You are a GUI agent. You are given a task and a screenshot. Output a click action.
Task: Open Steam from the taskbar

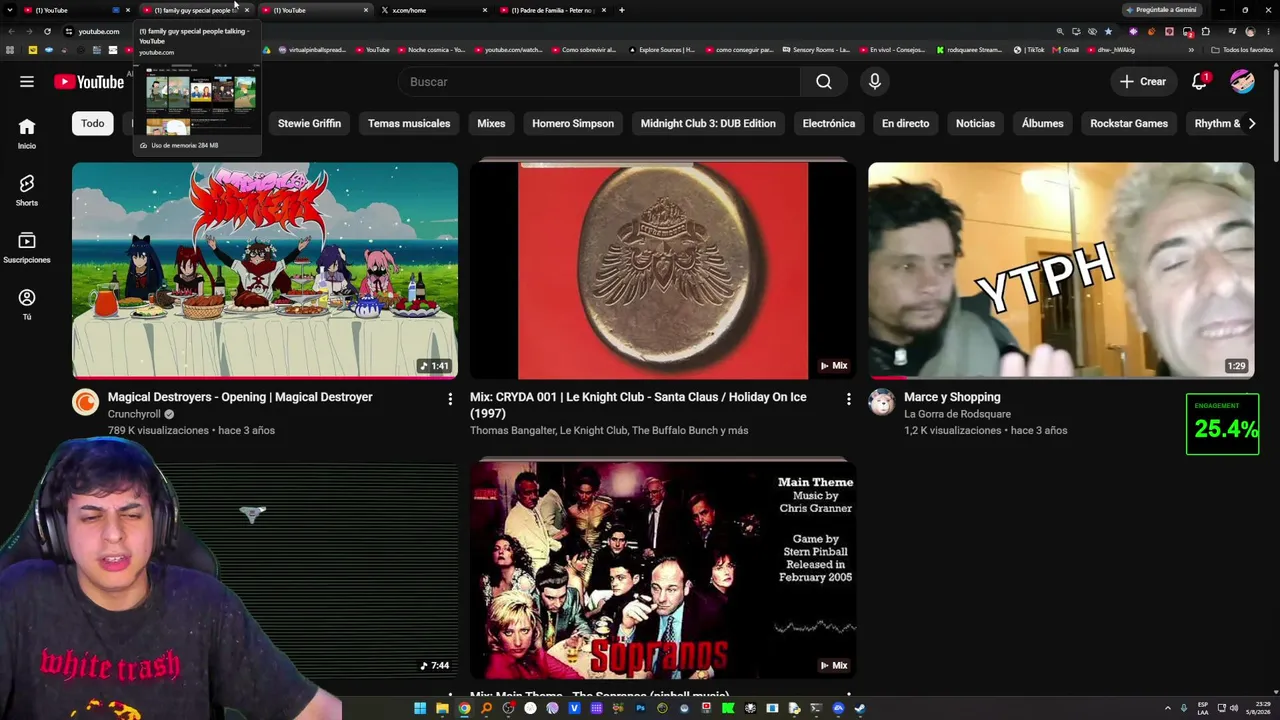point(860,709)
